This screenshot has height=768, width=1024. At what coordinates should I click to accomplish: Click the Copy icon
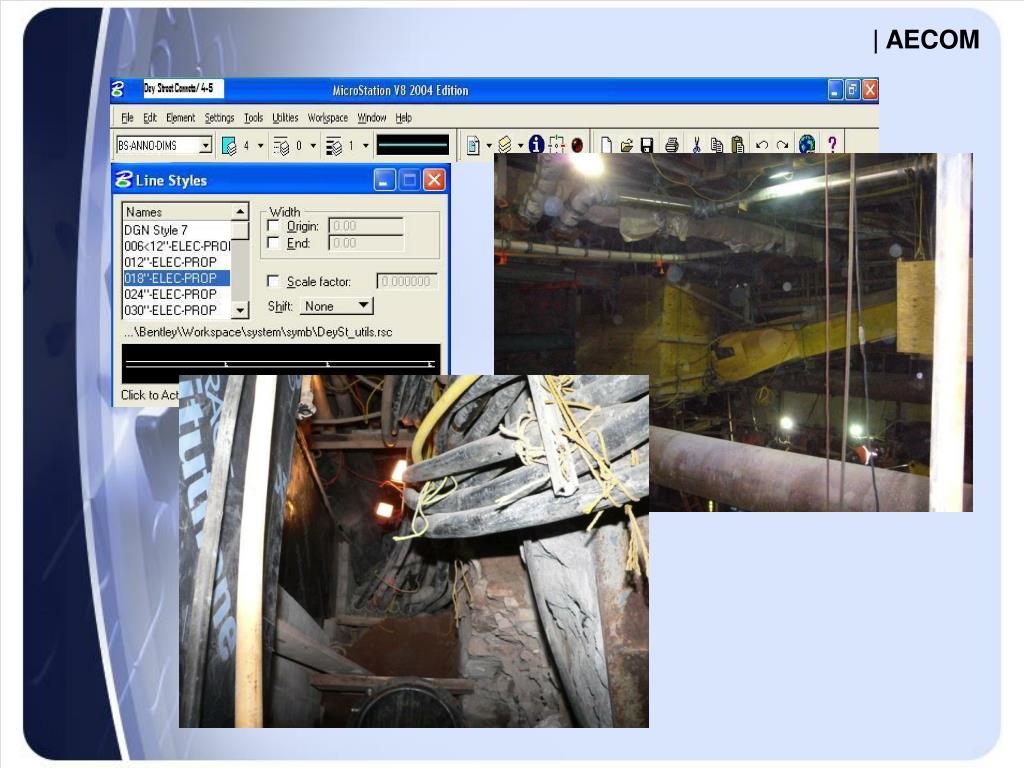pos(717,145)
